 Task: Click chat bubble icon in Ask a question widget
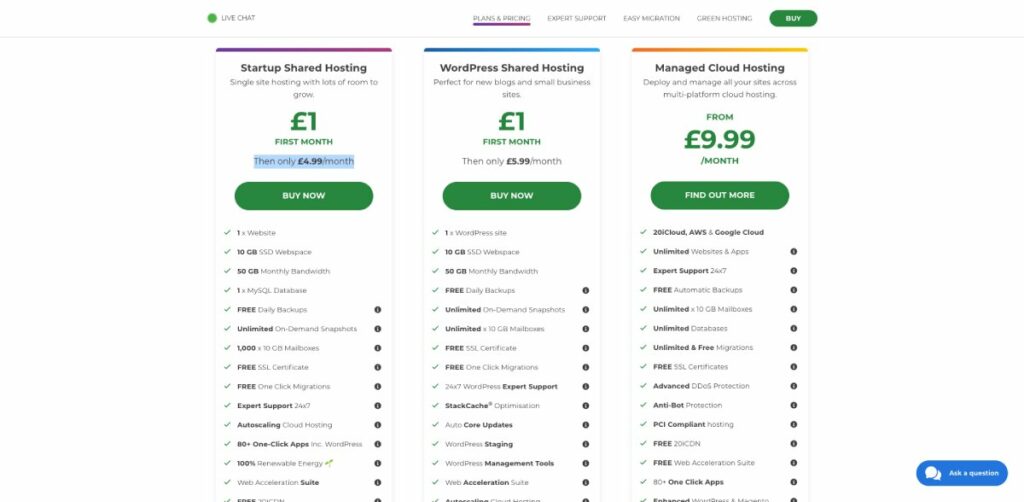point(933,473)
